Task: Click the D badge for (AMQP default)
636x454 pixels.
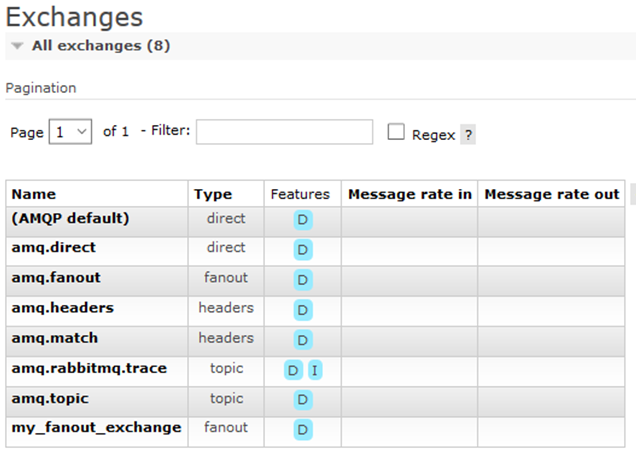Action: (x=302, y=220)
